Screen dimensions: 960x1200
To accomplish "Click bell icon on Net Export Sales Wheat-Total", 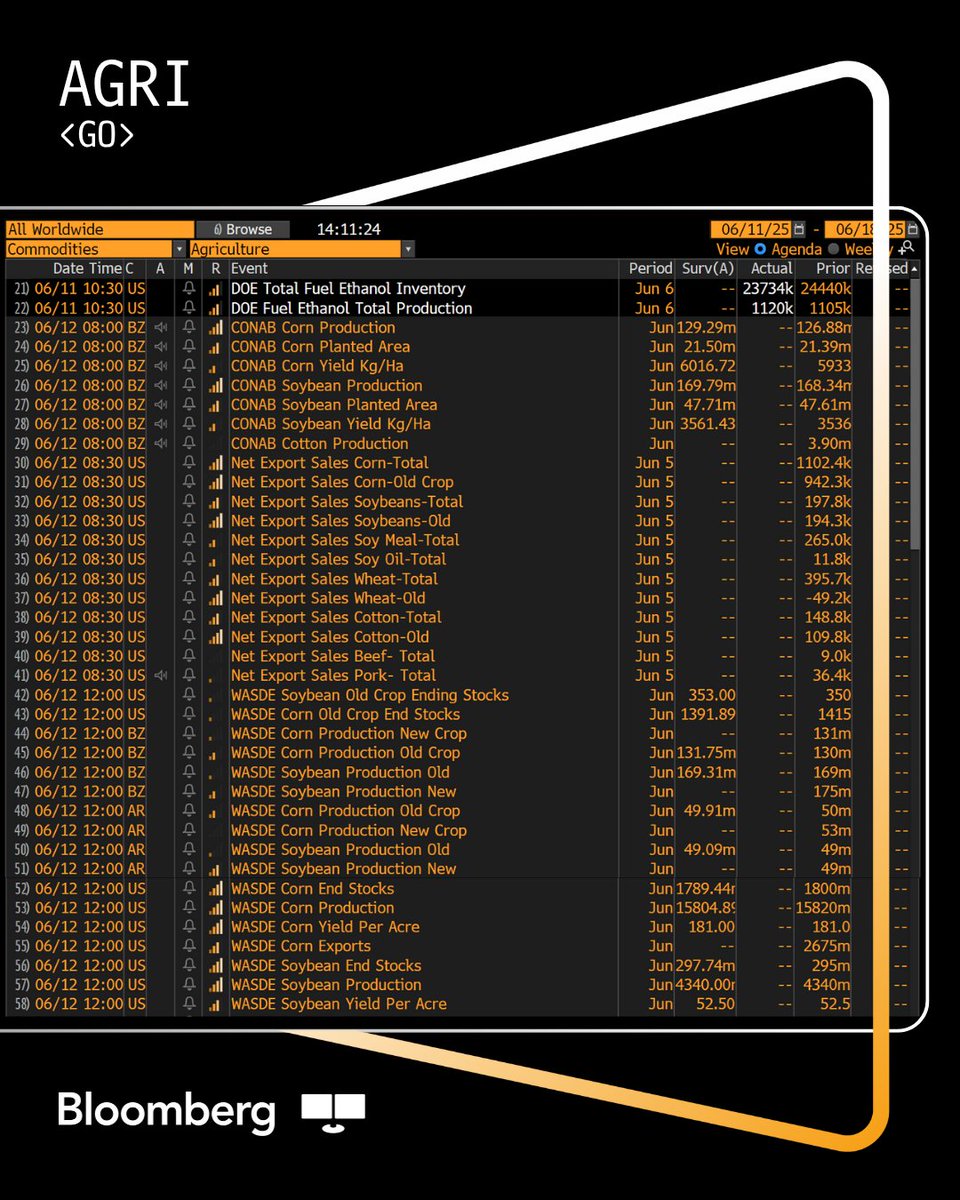I will point(189,579).
